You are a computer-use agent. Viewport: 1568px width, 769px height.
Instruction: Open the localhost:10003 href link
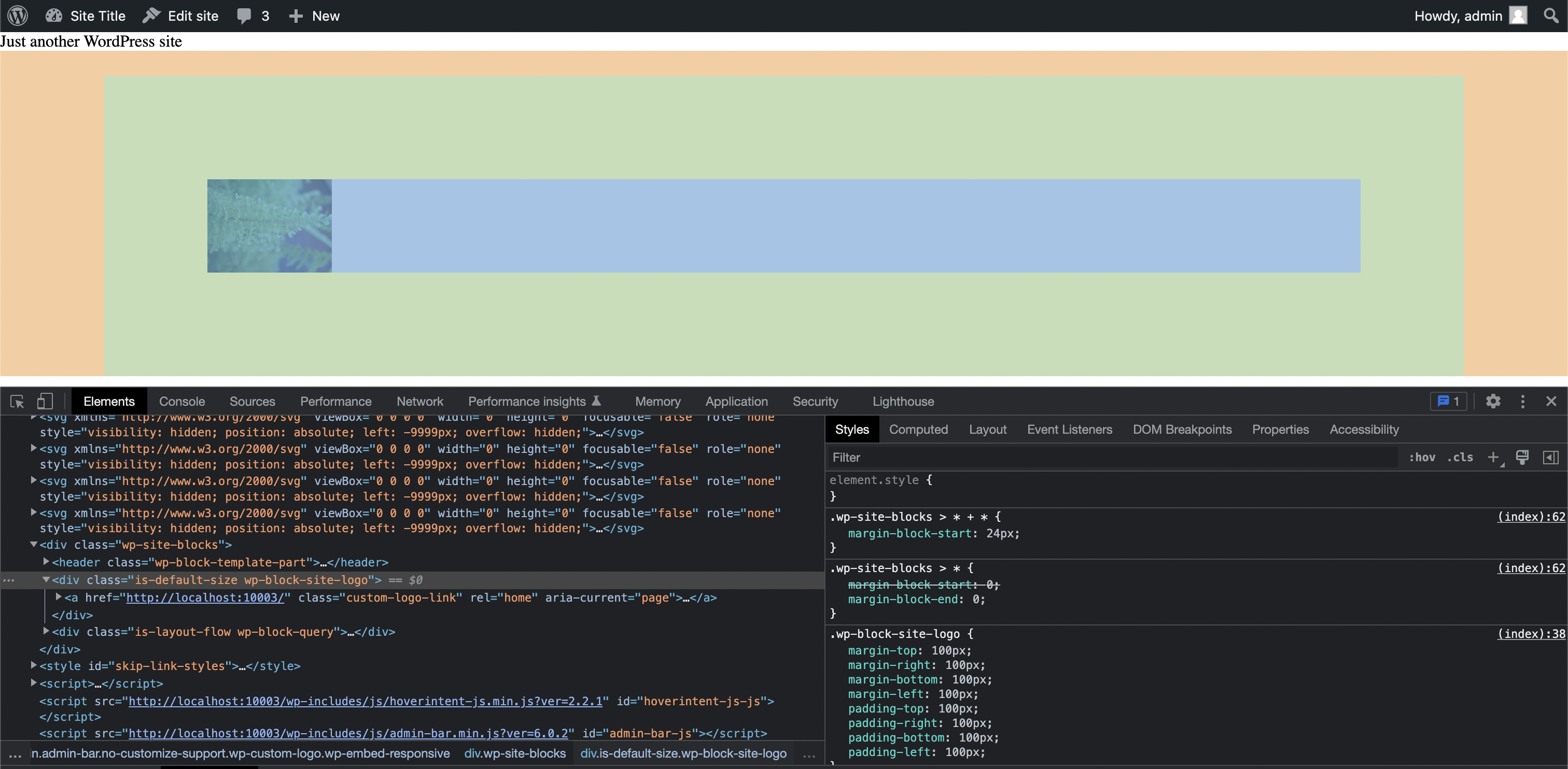[x=205, y=597]
